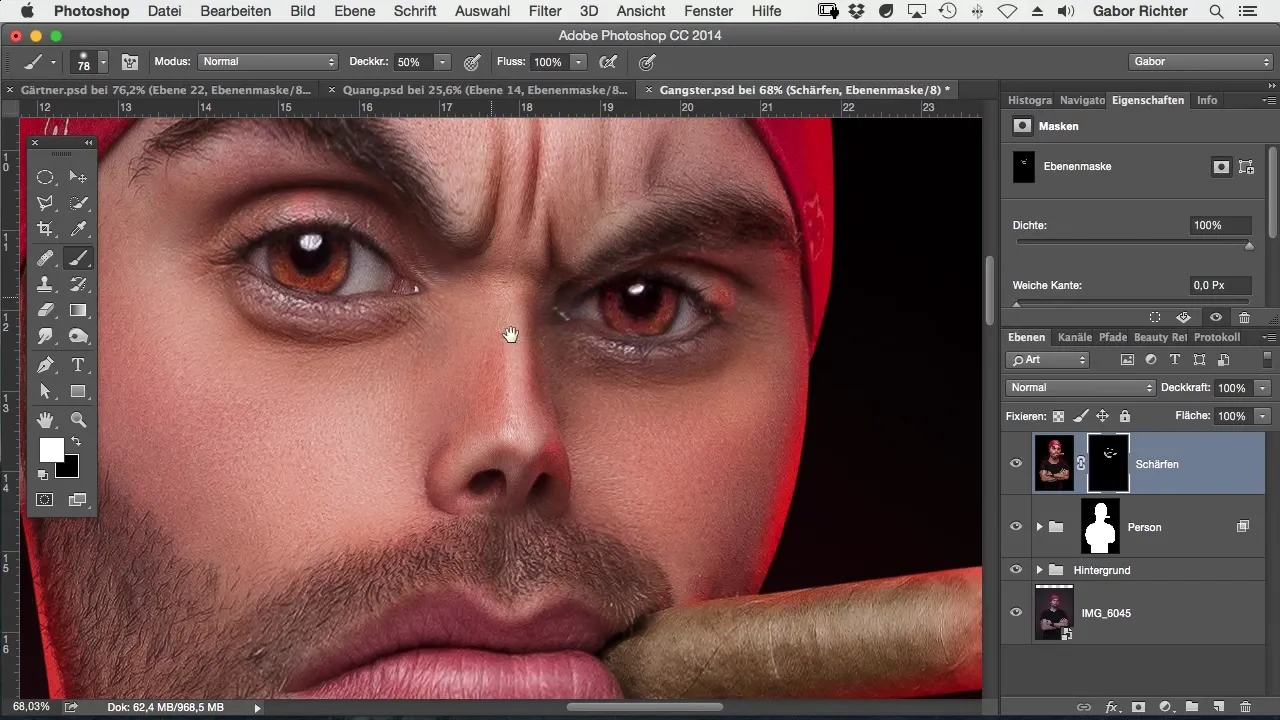This screenshot has width=1280, height=720.
Task: Select the Move tool
Action: [x=78, y=177]
